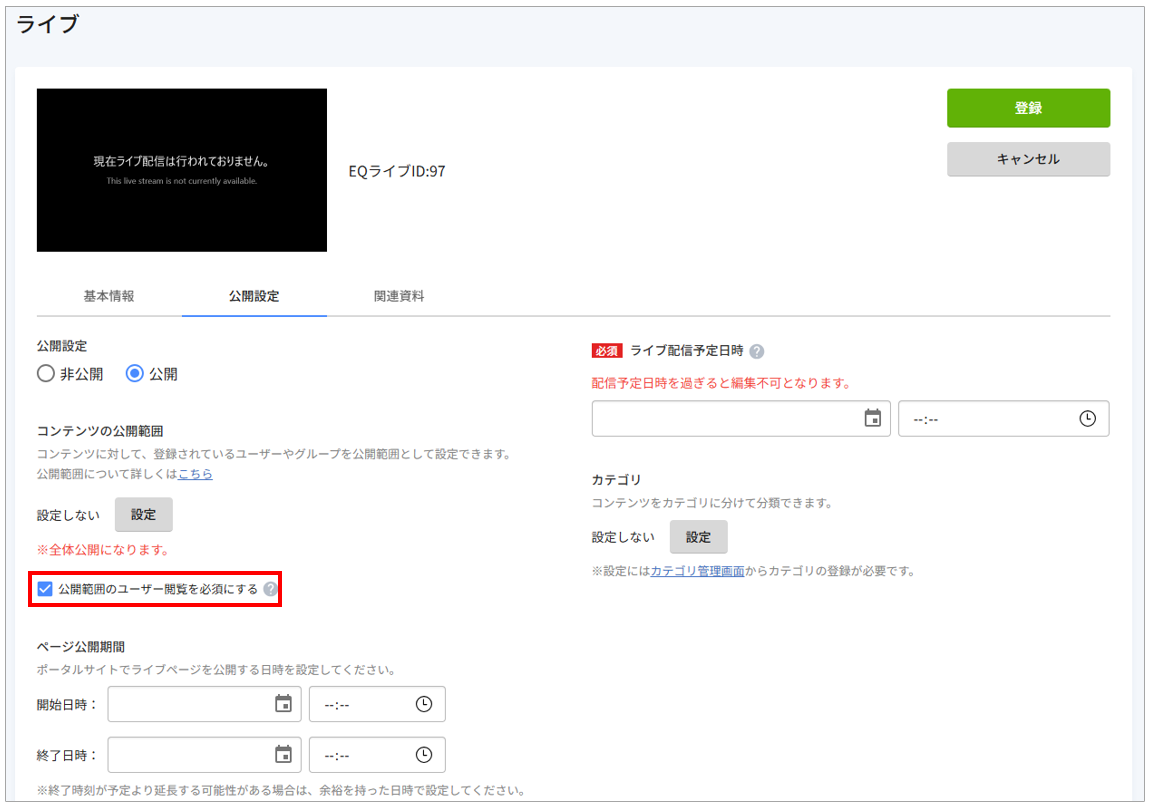
Task: Click the ライブ page title
Action: [x=48, y=24]
